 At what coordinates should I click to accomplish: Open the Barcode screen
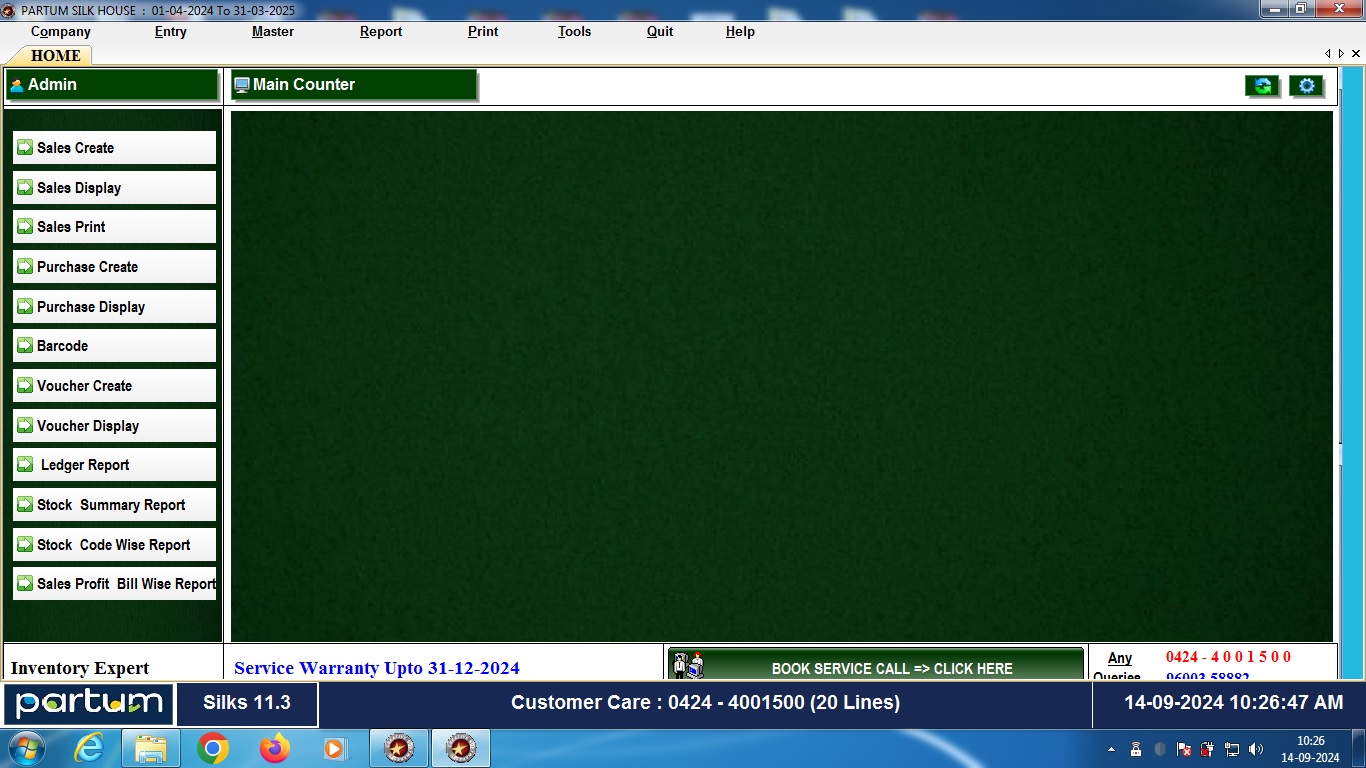click(114, 346)
